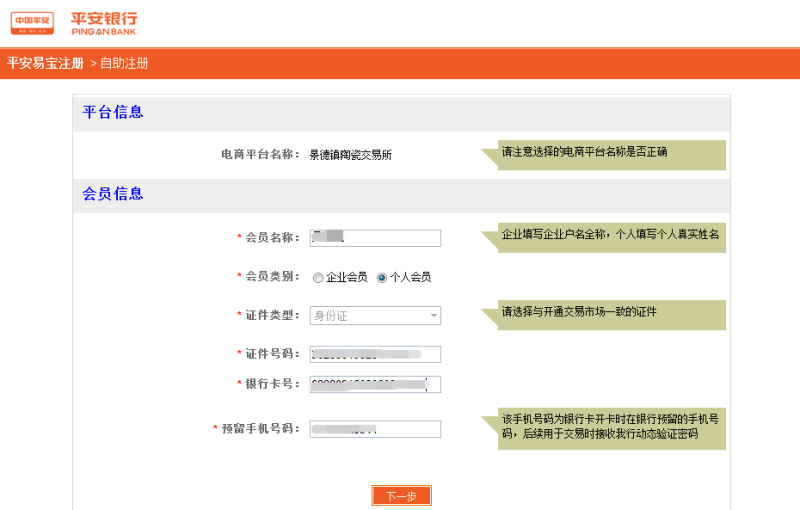Click the hint about the reserved phone number
This screenshot has height=510, width=800.
[612, 426]
